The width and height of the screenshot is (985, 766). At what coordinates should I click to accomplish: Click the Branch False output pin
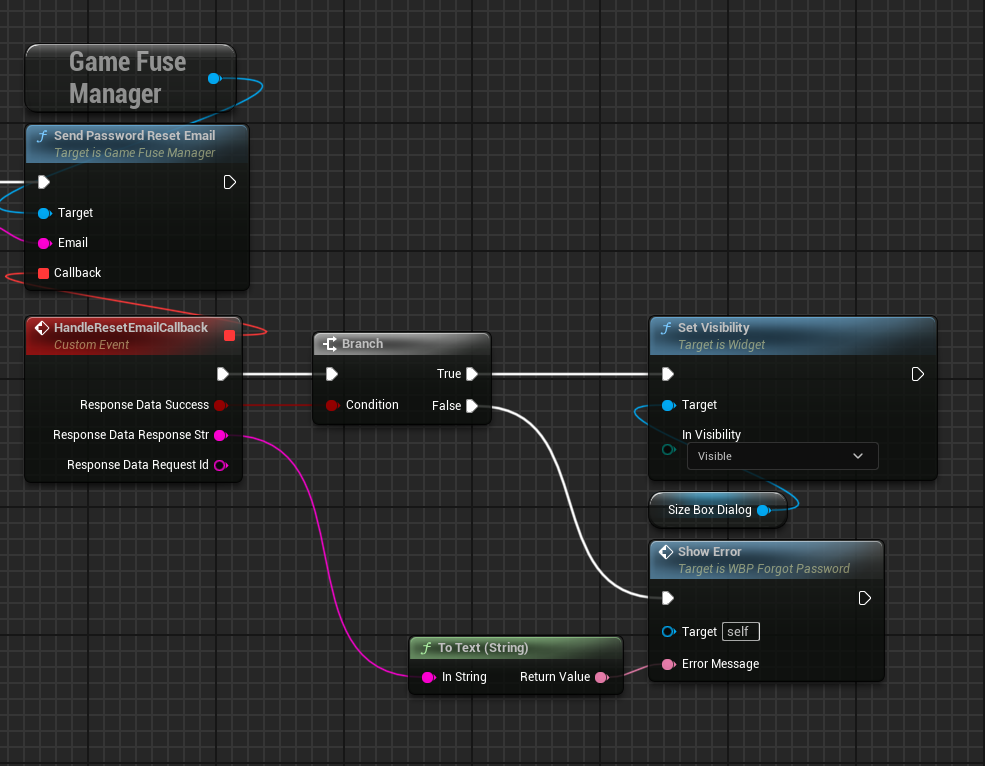click(472, 406)
